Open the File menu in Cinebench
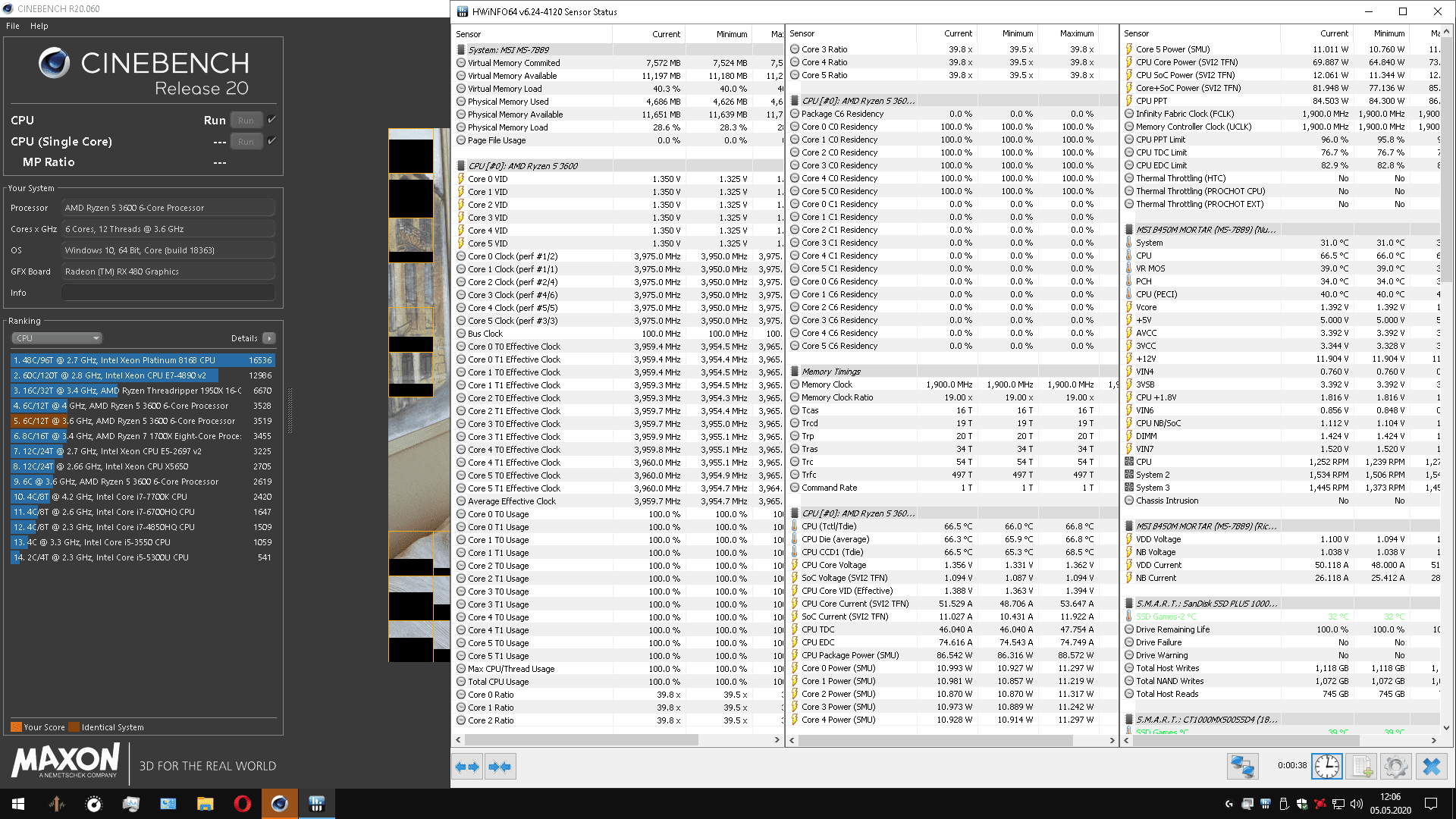 click(x=13, y=26)
